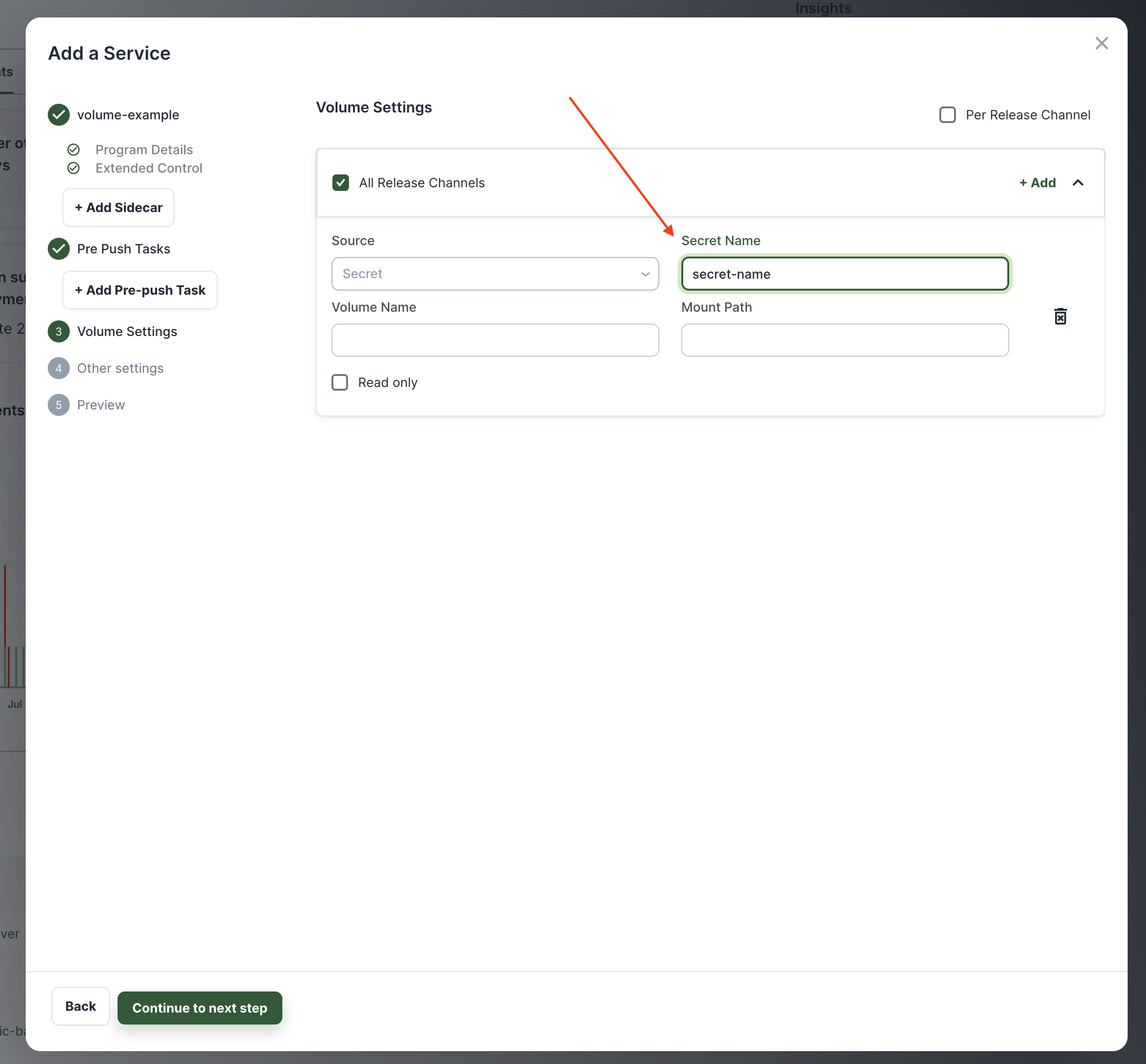Click the Program Details checkmark icon
This screenshot has height=1064, width=1146.
pyautogui.click(x=74, y=150)
